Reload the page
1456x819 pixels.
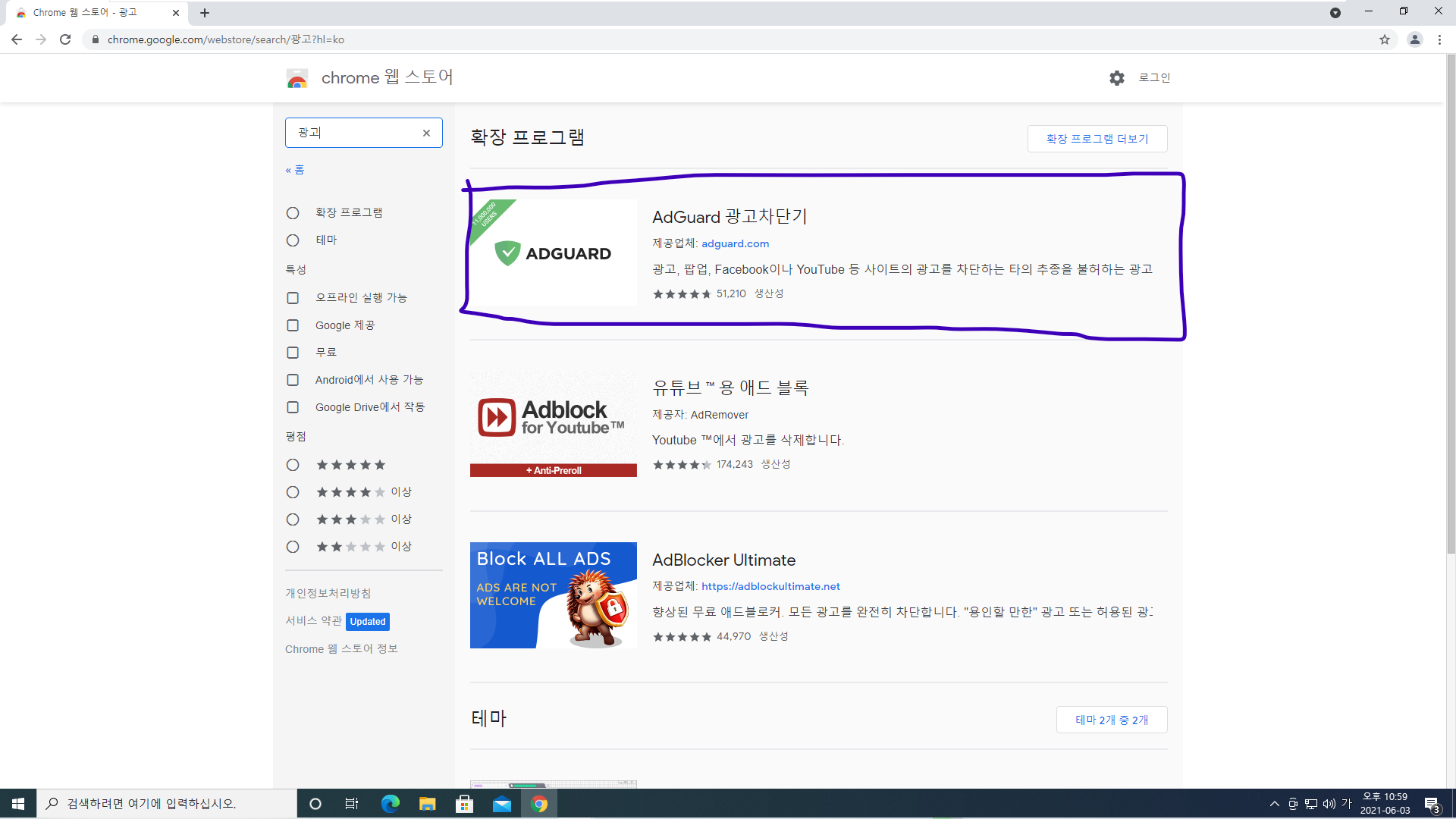(65, 39)
